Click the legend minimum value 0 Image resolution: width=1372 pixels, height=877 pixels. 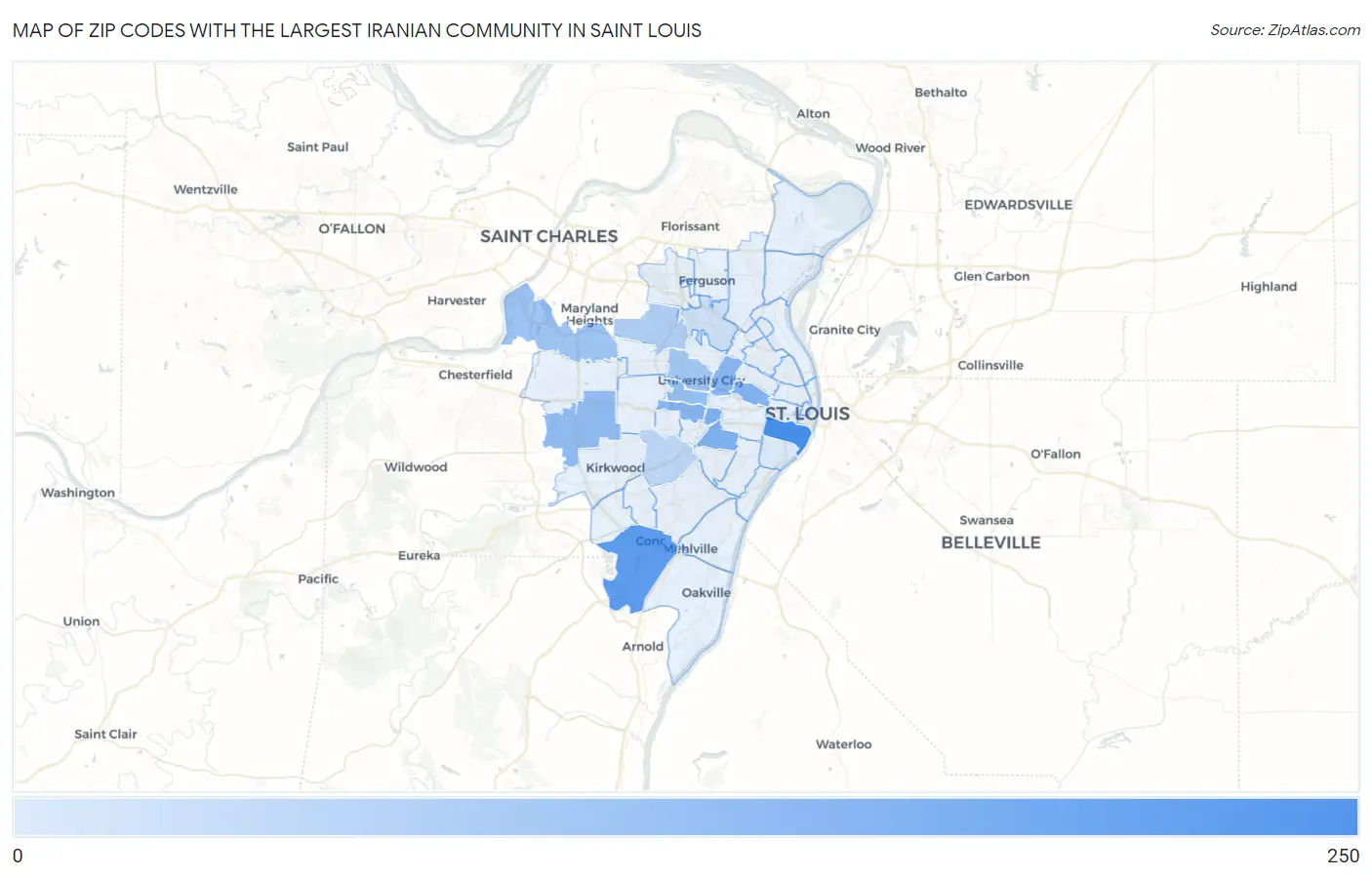(18, 856)
